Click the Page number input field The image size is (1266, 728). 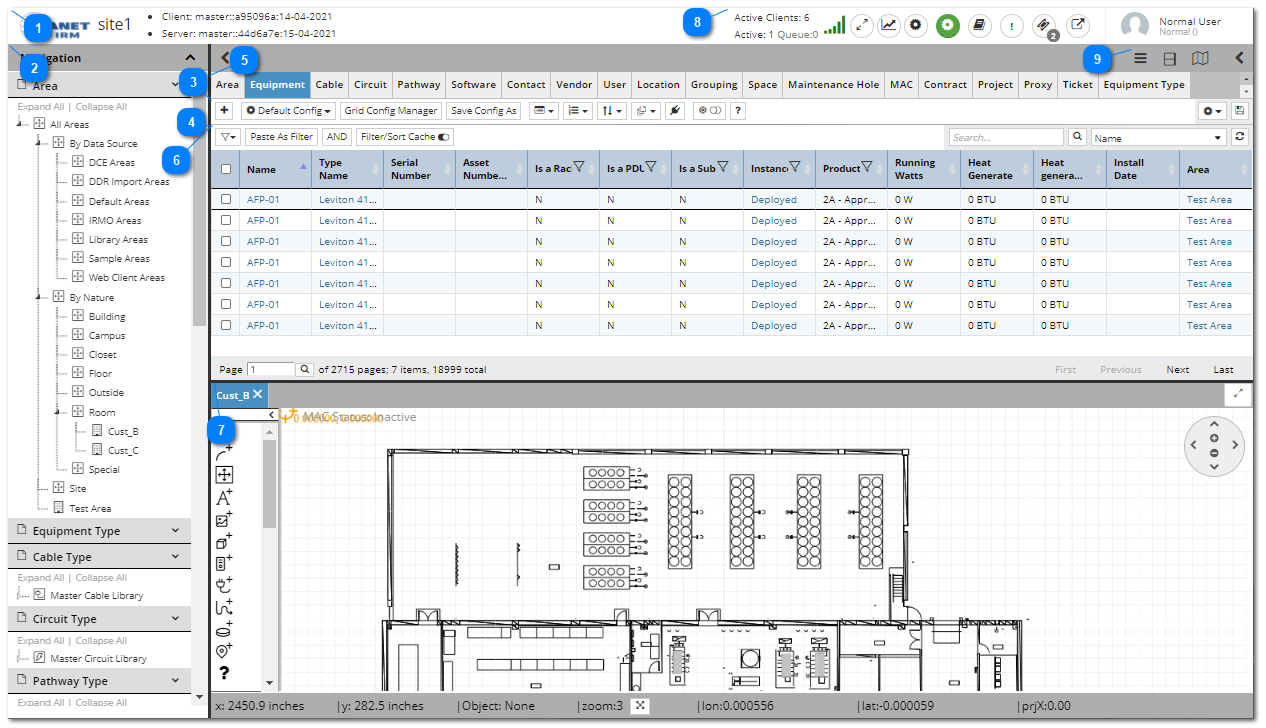271,369
